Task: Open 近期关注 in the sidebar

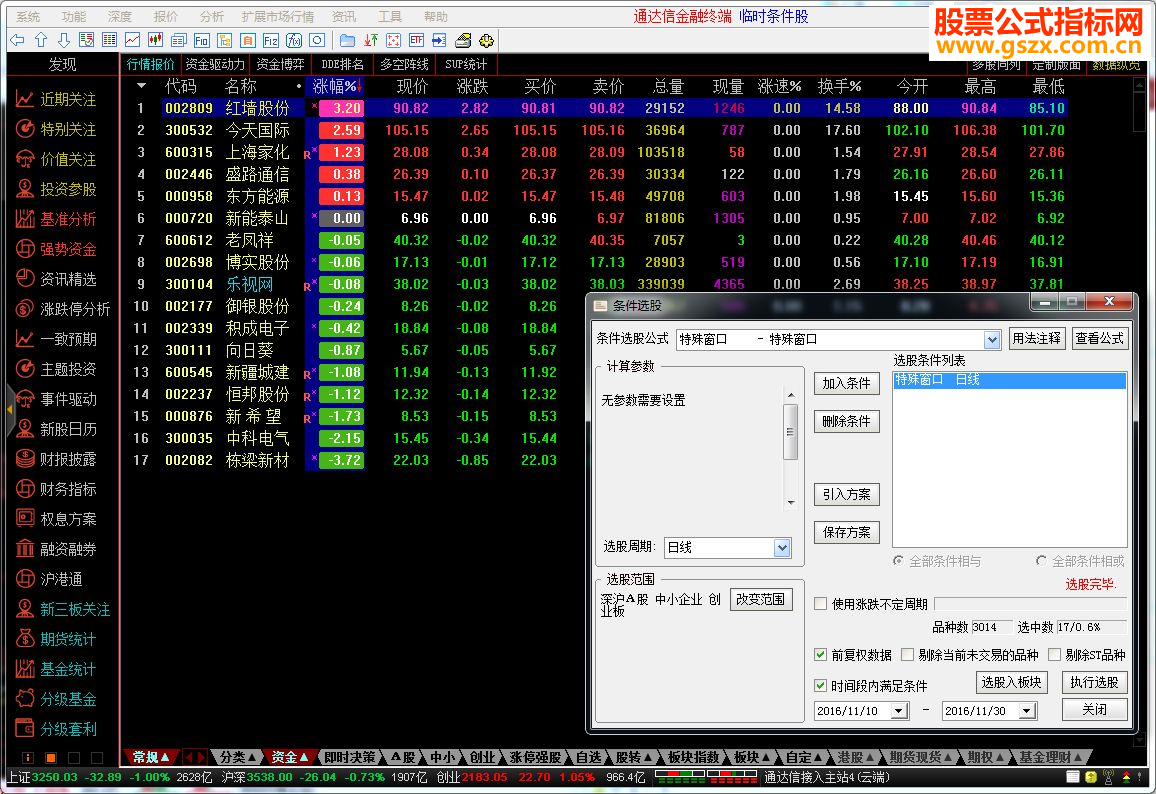Action: coord(57,99)
